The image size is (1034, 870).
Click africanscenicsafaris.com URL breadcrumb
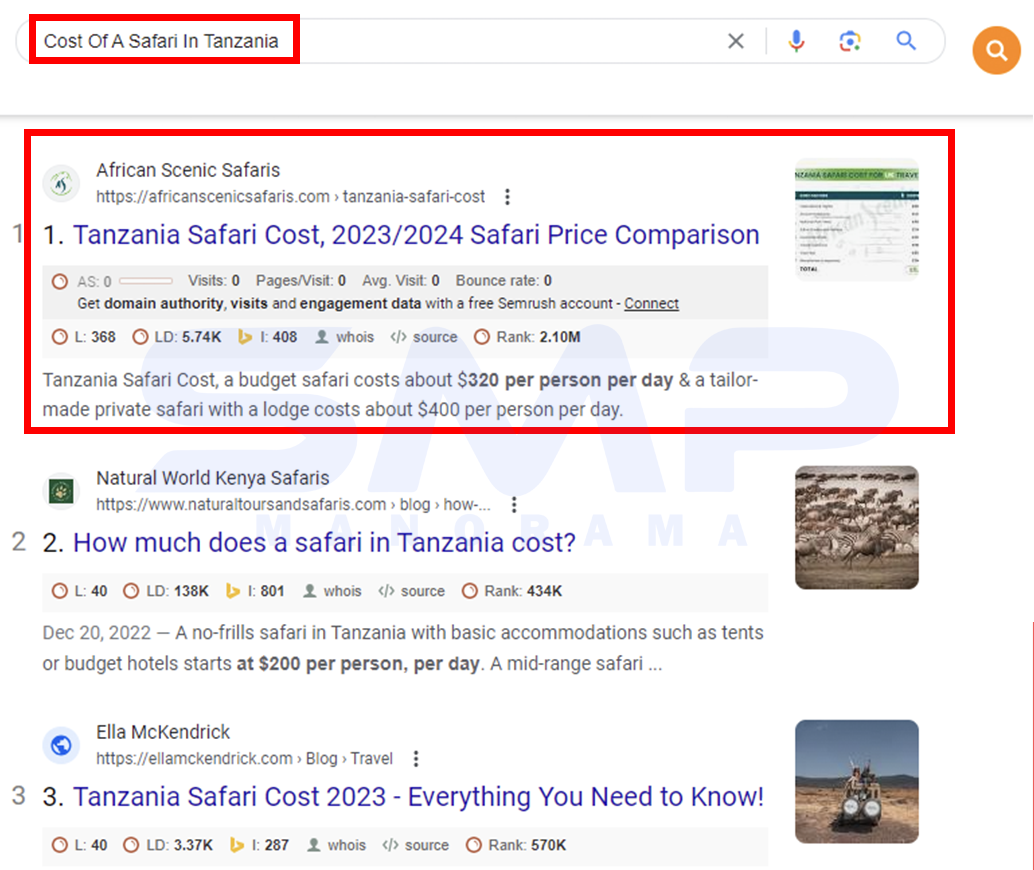pos(290,197)
